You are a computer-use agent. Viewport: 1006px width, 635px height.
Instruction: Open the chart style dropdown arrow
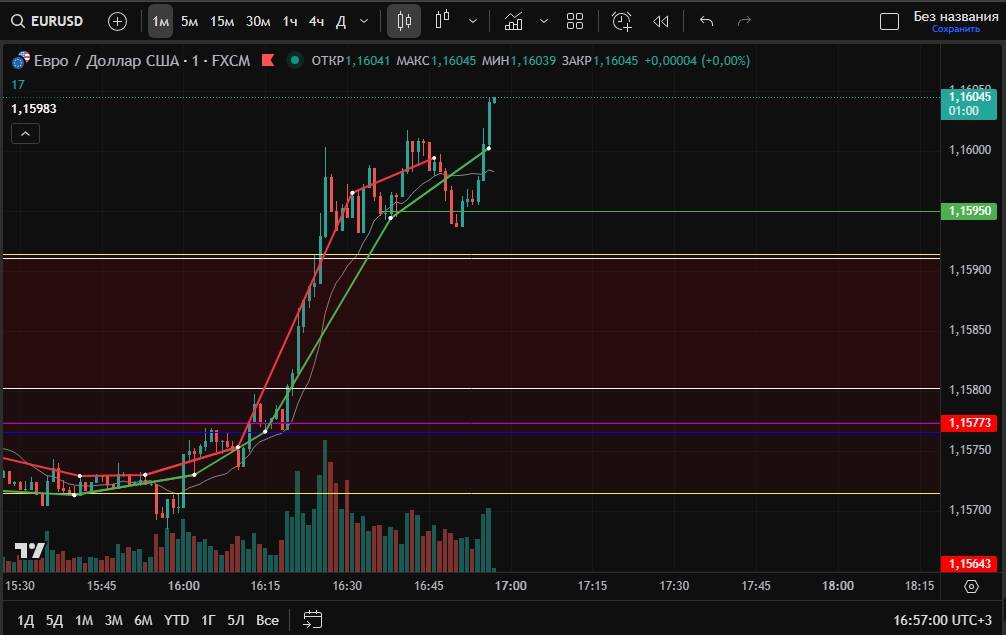coord(472,21)
